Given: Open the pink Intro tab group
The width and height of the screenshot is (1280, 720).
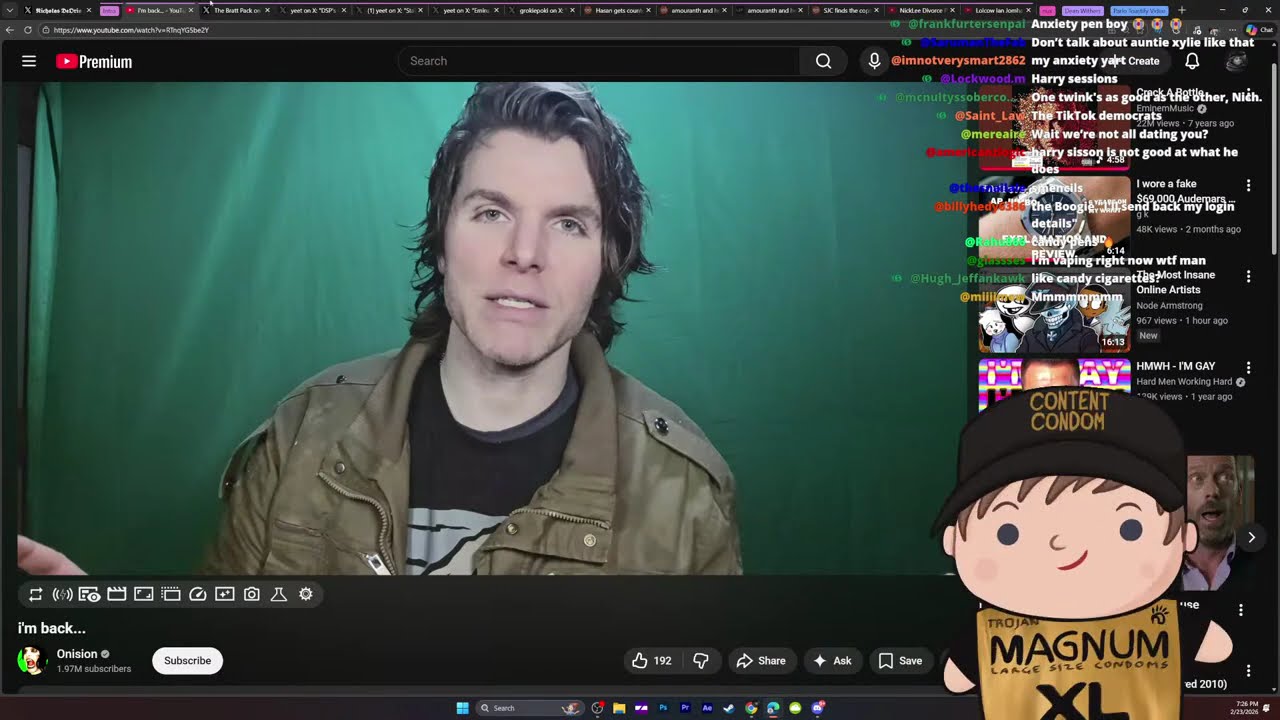Looking at the screenshot, I should click(x=109, y=10).
